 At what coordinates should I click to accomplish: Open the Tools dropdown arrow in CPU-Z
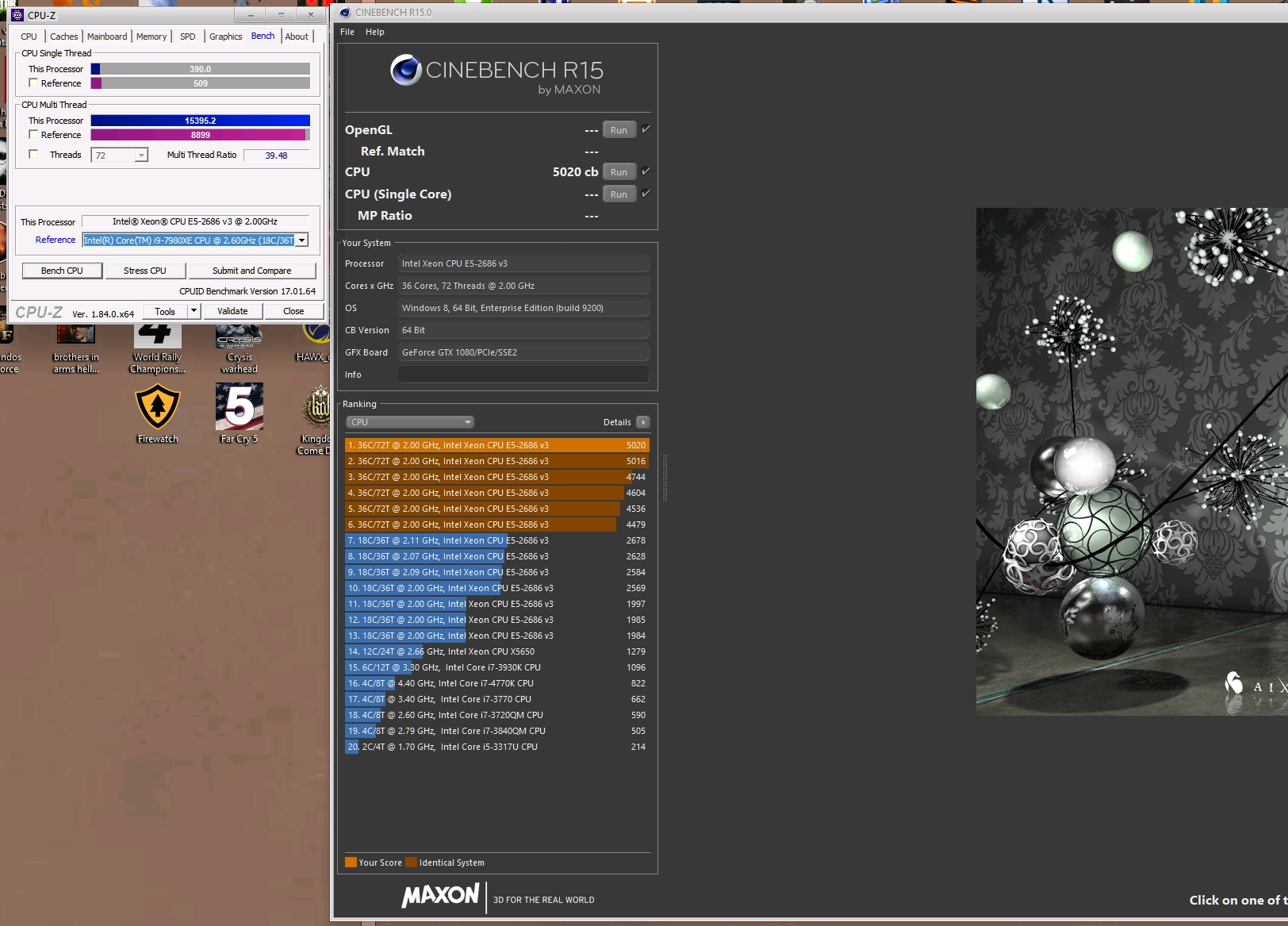tap(194, 311)
